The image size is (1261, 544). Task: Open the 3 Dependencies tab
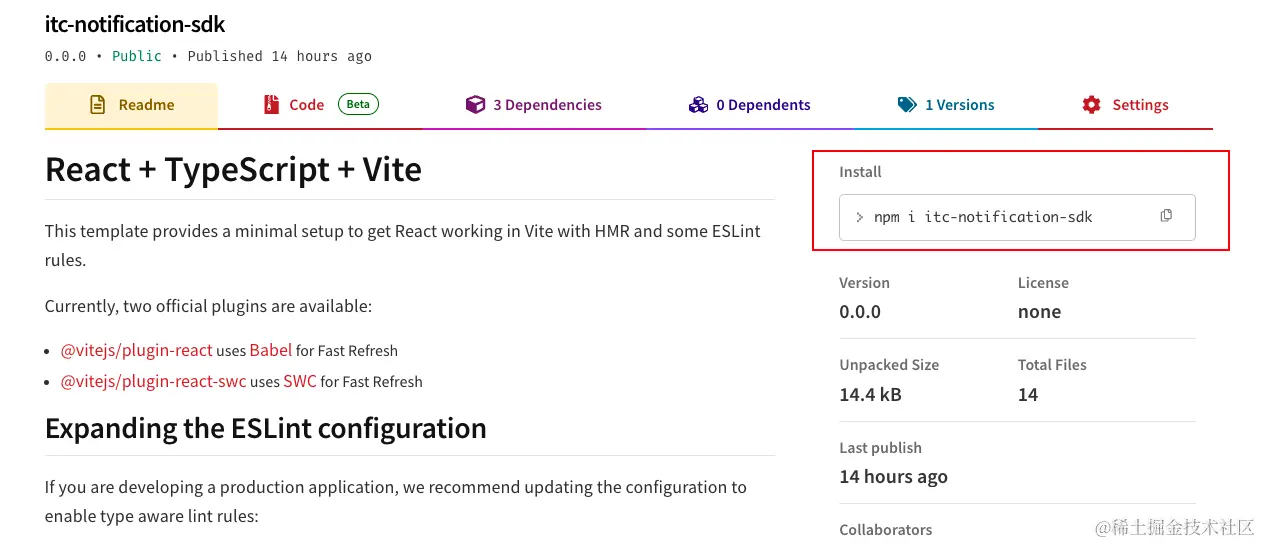(x=534, y=105)
